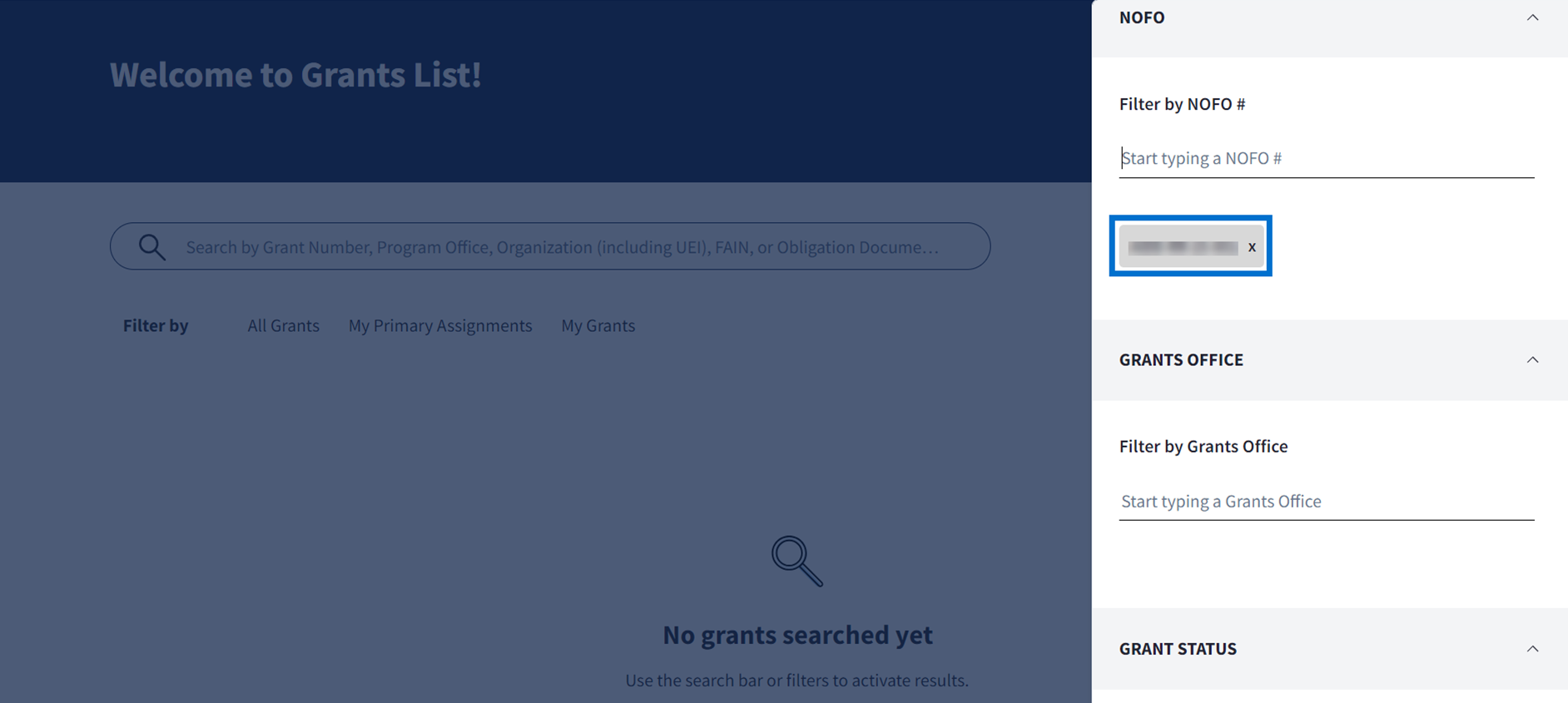Viewport: 1568px width, 703px height.
Task: Switch to My Primary Assignments filter
Action: [x=439, y=326]
